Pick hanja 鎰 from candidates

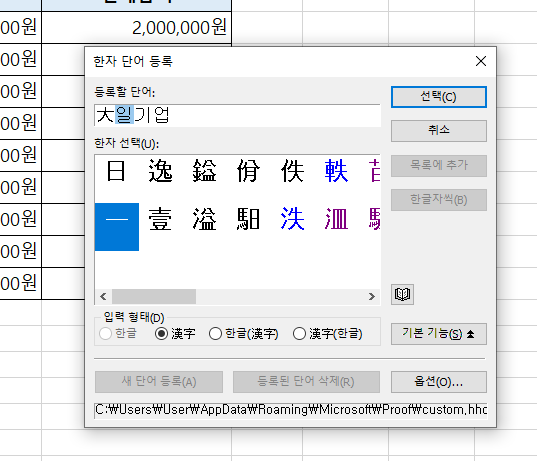pos(204,171)
